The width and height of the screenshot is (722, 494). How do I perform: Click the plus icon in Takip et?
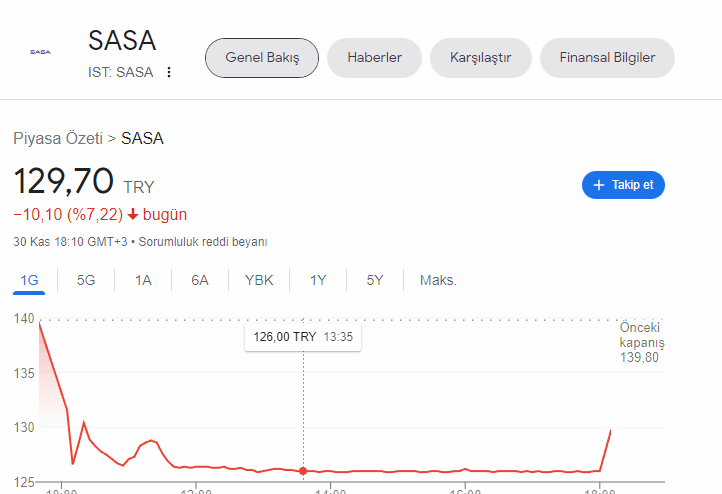(x=599, y=185)
